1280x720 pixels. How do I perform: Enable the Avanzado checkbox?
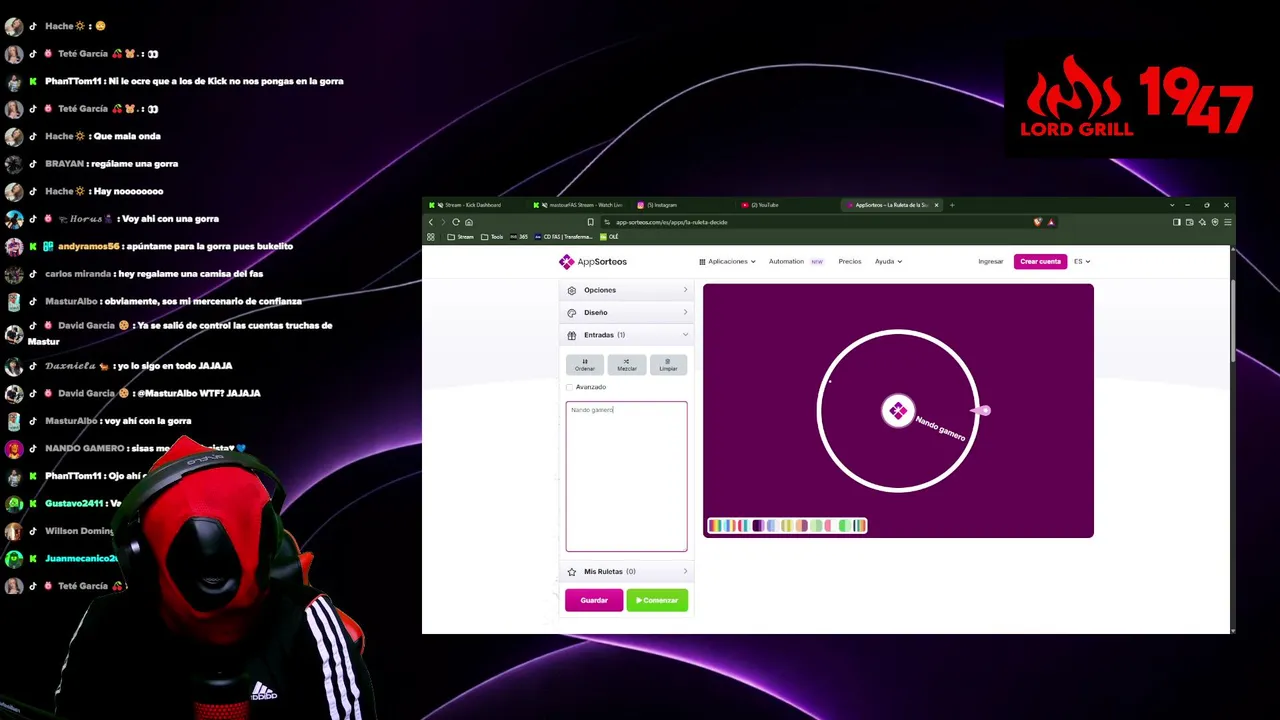570,387
